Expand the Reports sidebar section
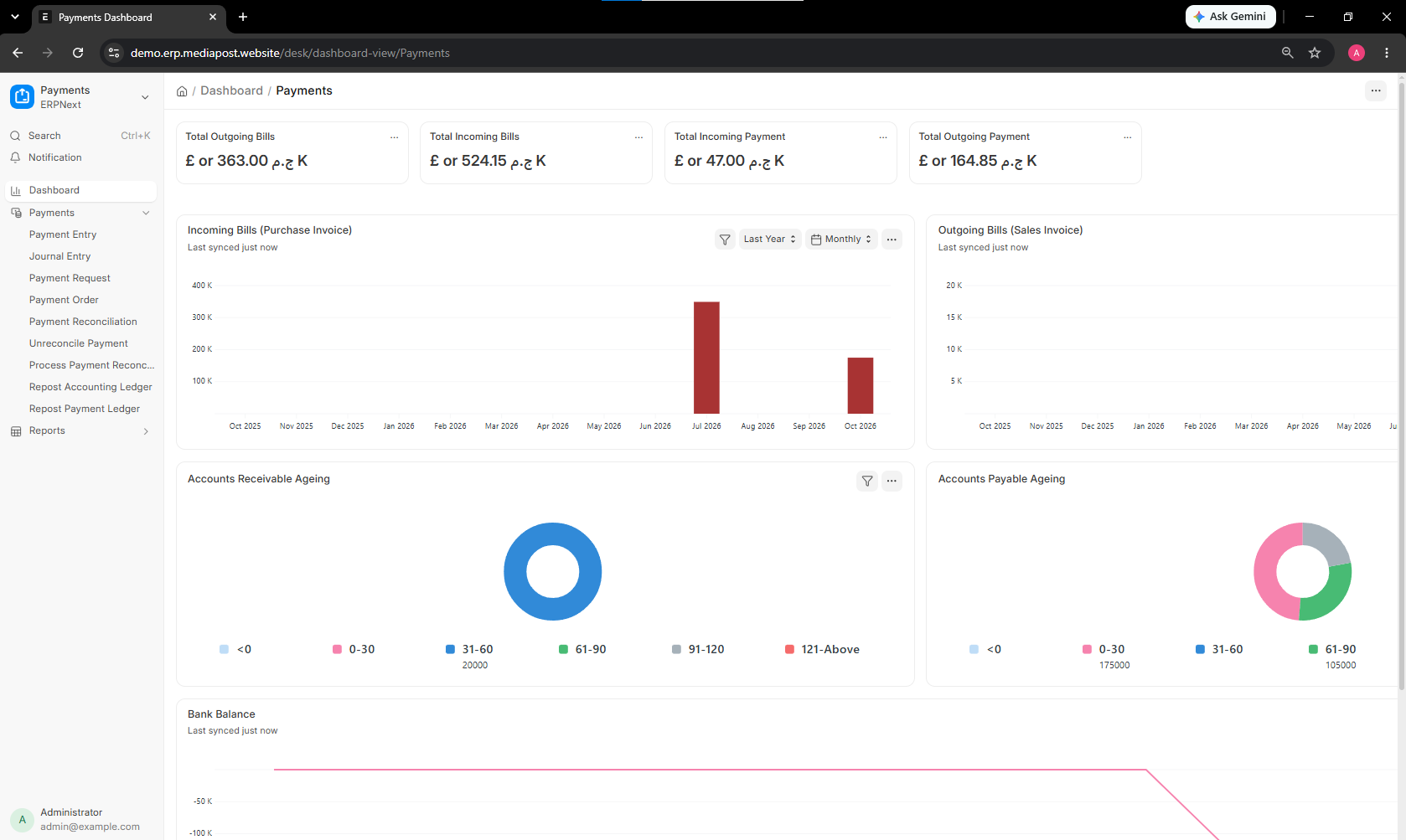 146,431
